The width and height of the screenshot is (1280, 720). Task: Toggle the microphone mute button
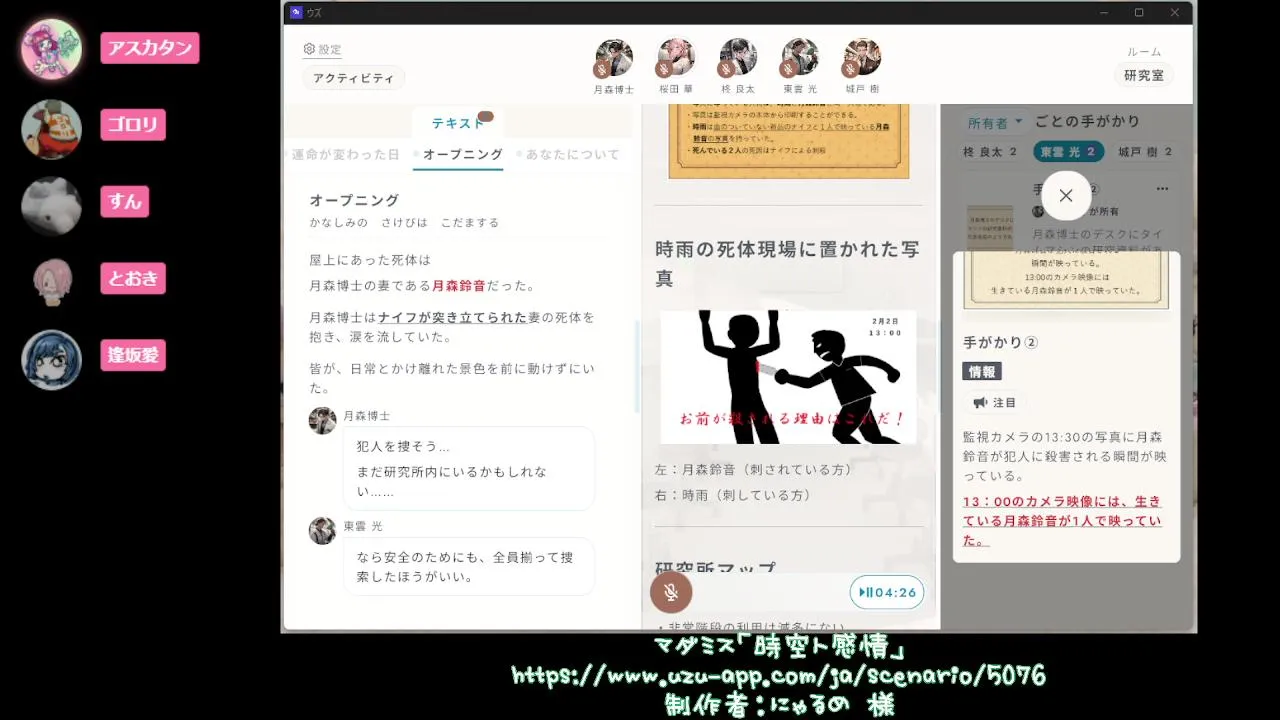(x=671, y=592)
